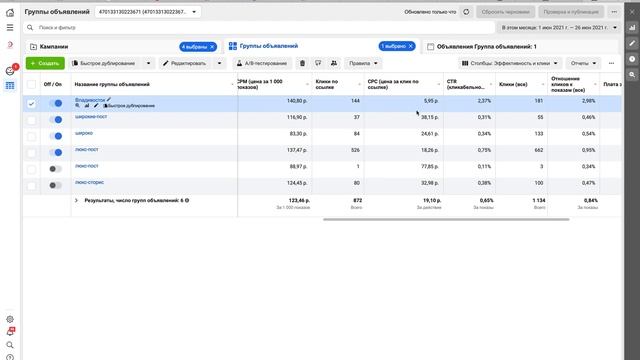Click the user avatar icon in left sidebar
The image size is (640, 360).
tap(10, 44)
